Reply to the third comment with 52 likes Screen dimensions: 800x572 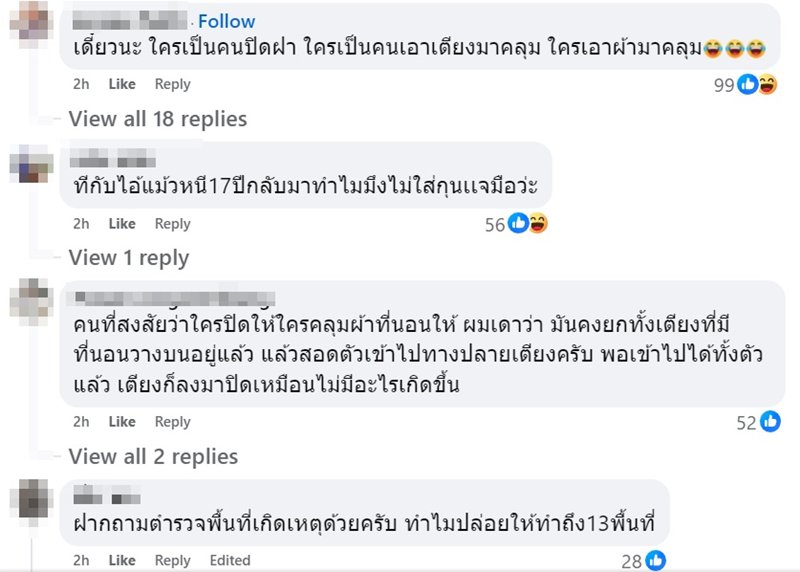pos(172,422)
